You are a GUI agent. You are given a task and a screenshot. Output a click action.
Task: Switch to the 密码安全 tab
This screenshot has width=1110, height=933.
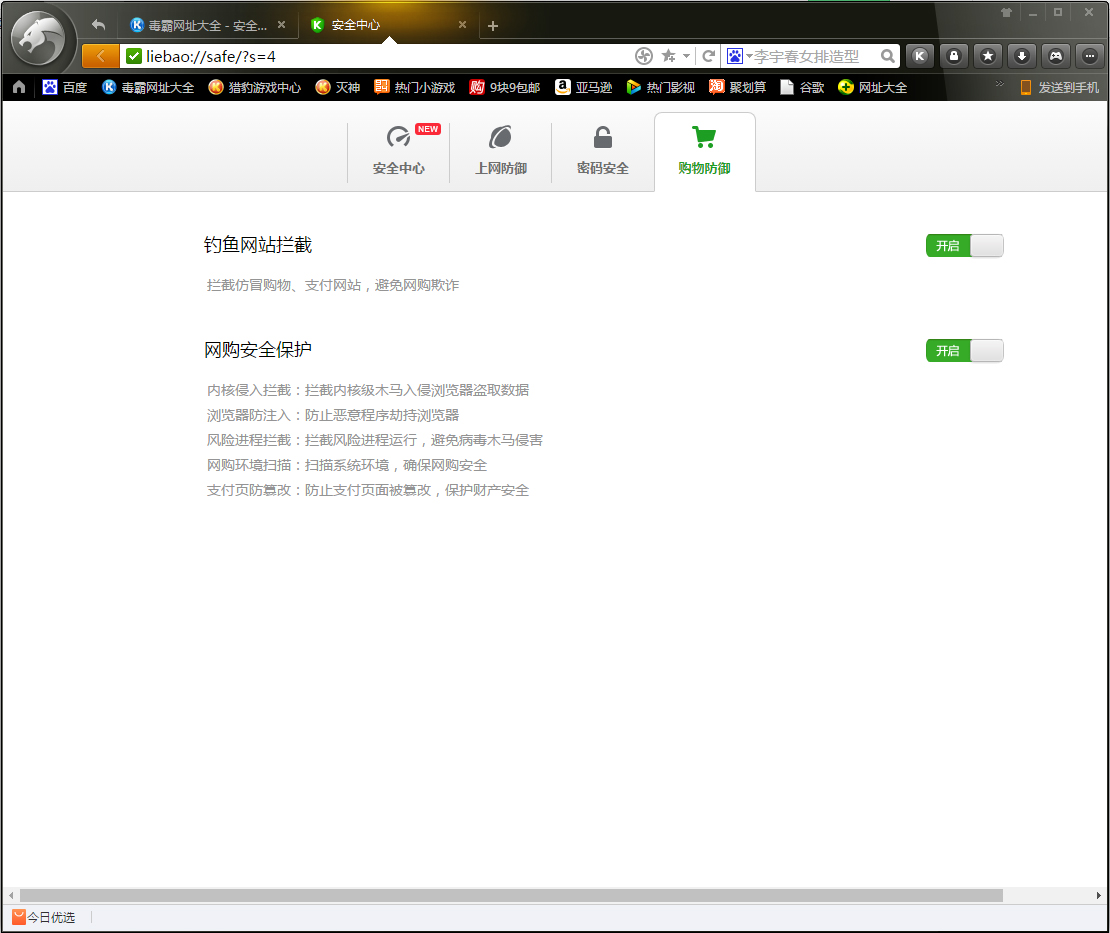coord(602,150)
